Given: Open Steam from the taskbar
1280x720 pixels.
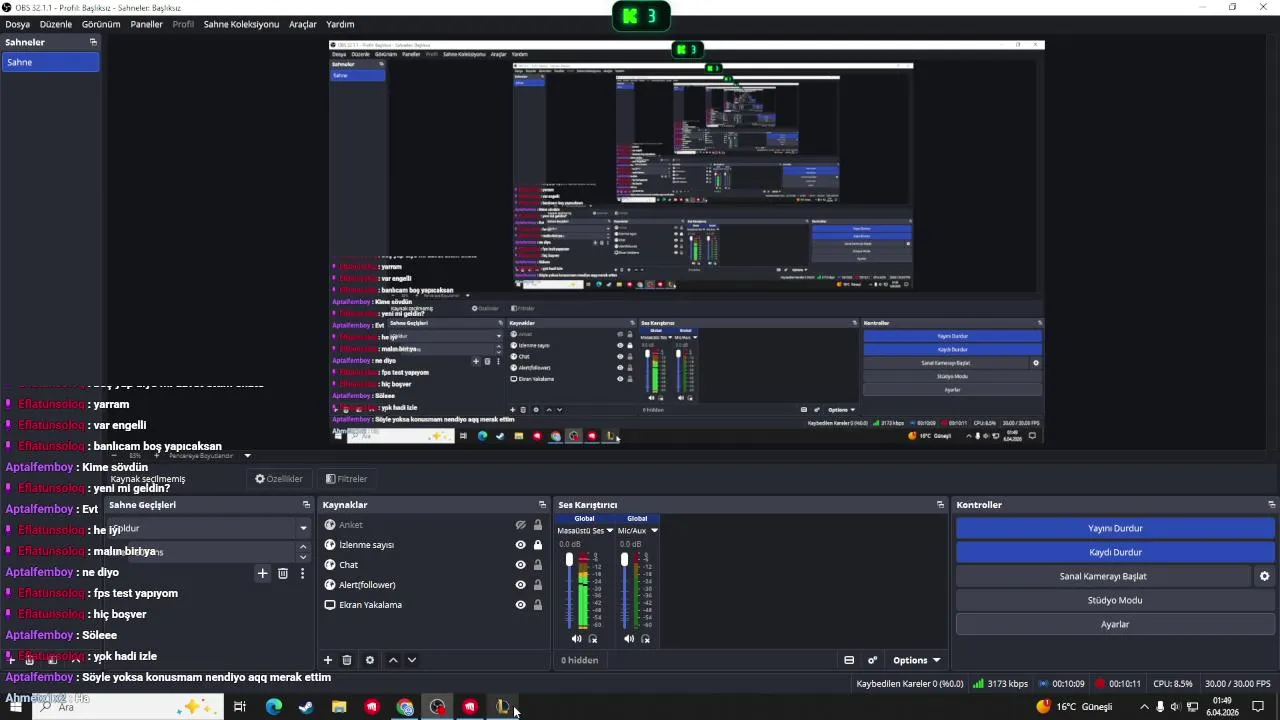Looking at the screenshot, I should pos(306,707).
